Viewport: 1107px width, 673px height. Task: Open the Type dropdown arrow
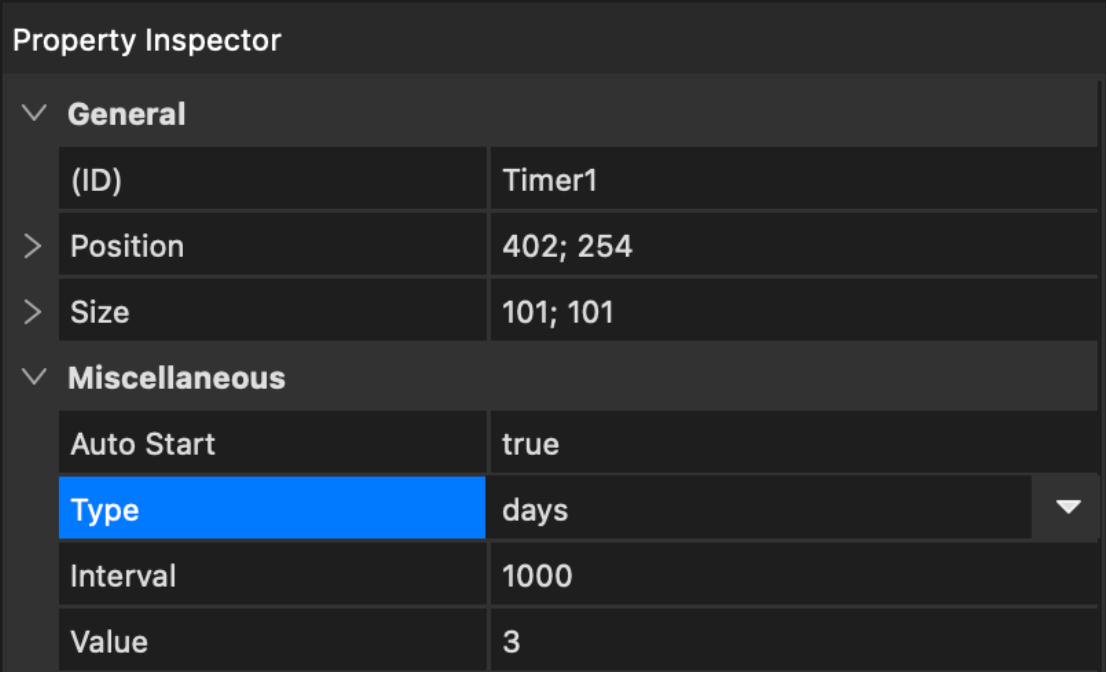pos(1068,508)
